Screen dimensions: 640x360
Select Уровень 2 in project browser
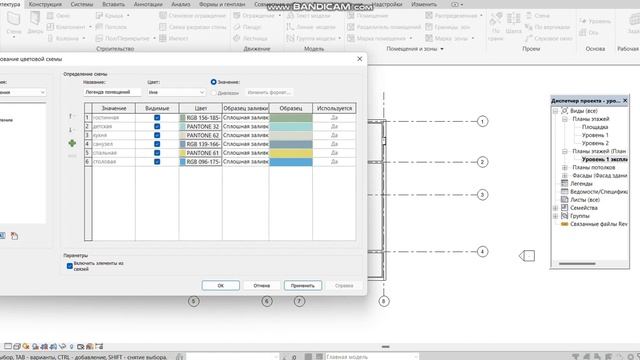tap(595, 143)
